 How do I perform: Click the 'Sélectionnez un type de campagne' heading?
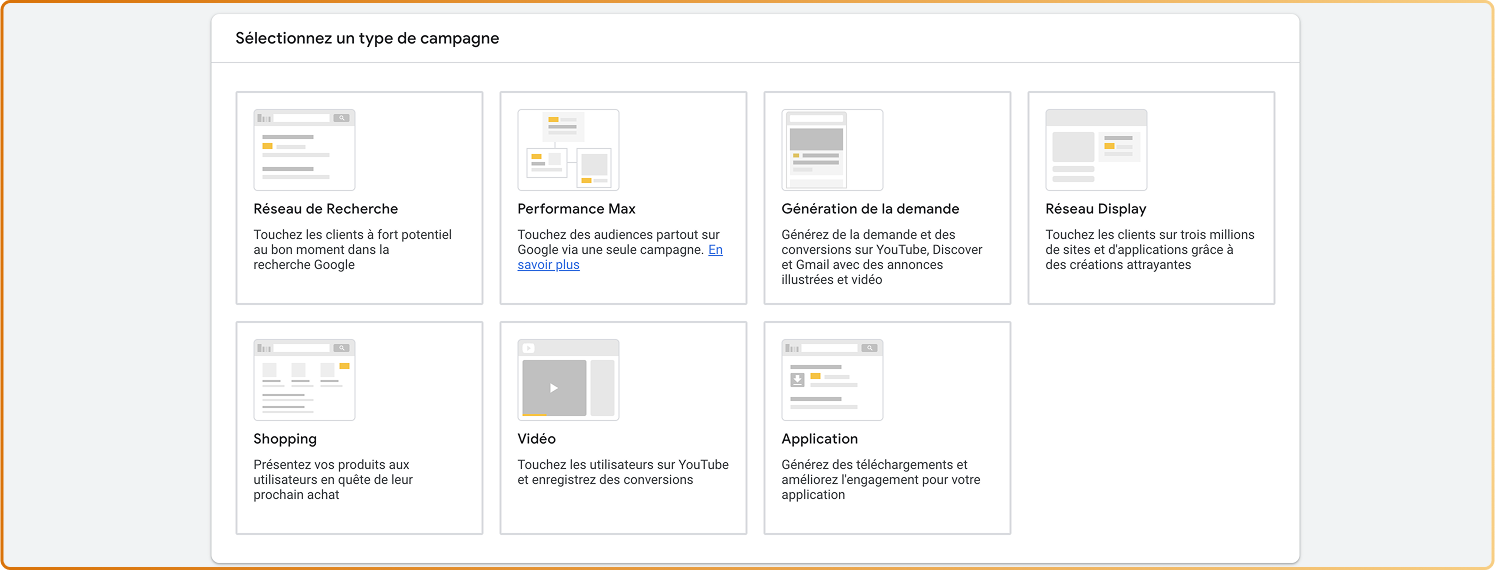point(367,39)
